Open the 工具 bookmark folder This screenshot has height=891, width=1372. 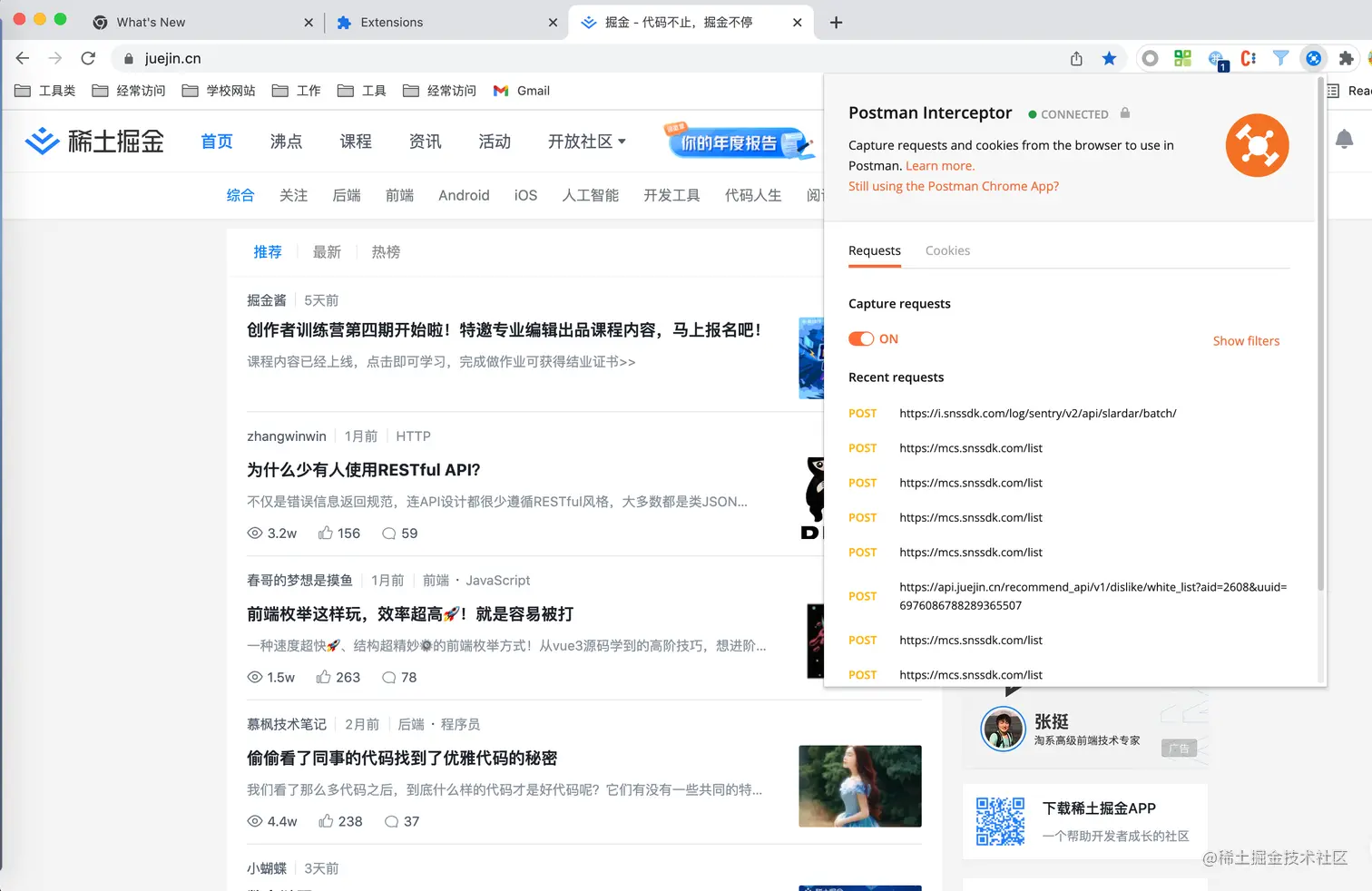[362, 91]
